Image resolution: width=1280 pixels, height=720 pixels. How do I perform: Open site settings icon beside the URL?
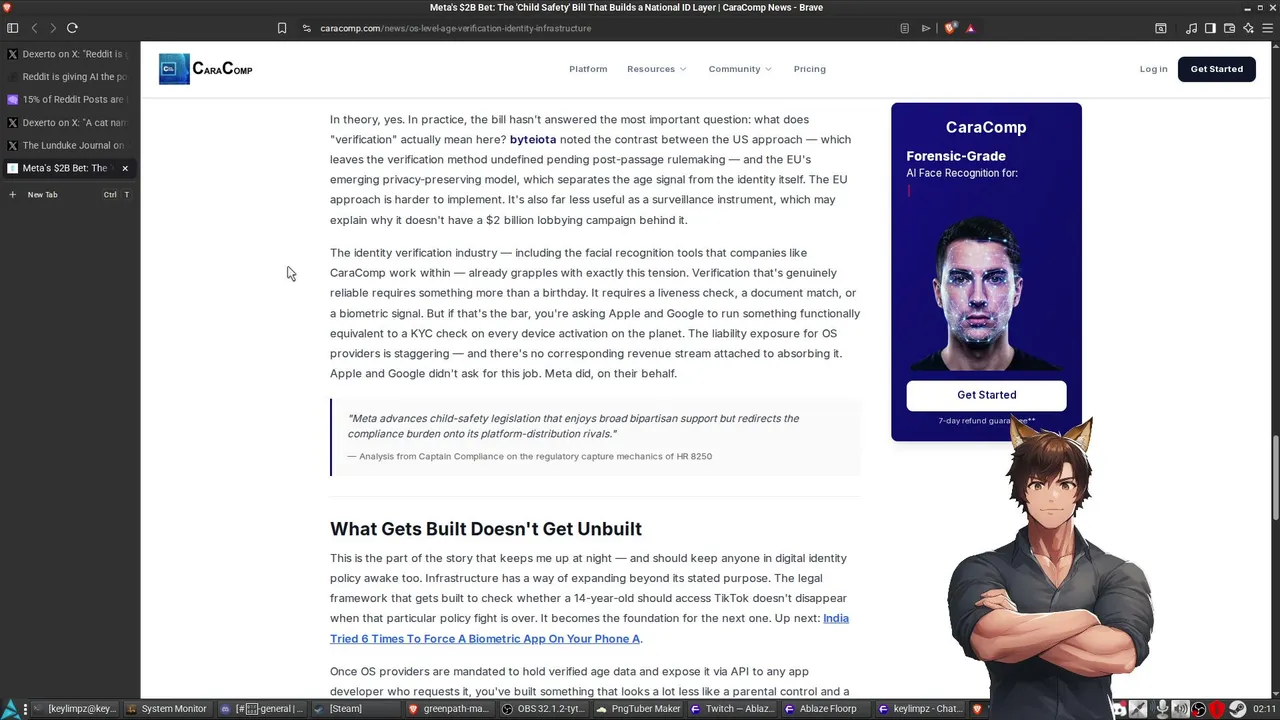coord(307,28)
